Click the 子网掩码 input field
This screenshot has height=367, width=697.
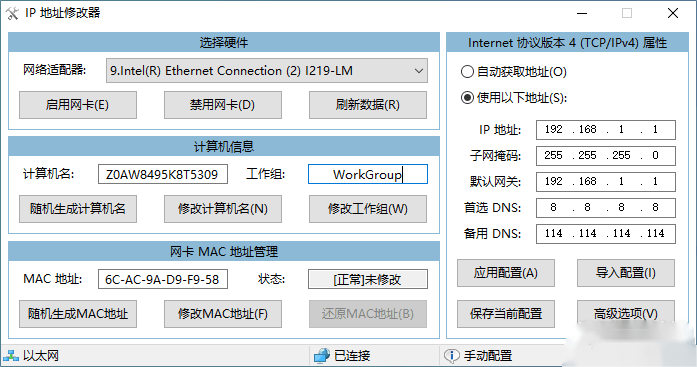point(605,156)
